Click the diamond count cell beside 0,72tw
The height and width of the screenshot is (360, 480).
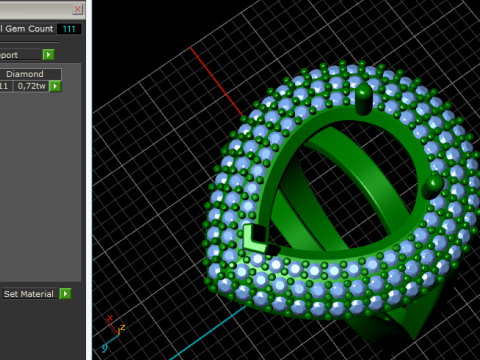6,86
